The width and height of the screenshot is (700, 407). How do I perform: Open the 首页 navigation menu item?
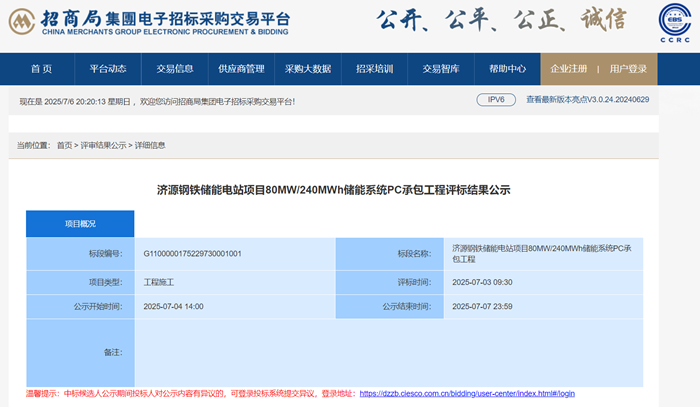pyautogui.click(x=41, y=69)
